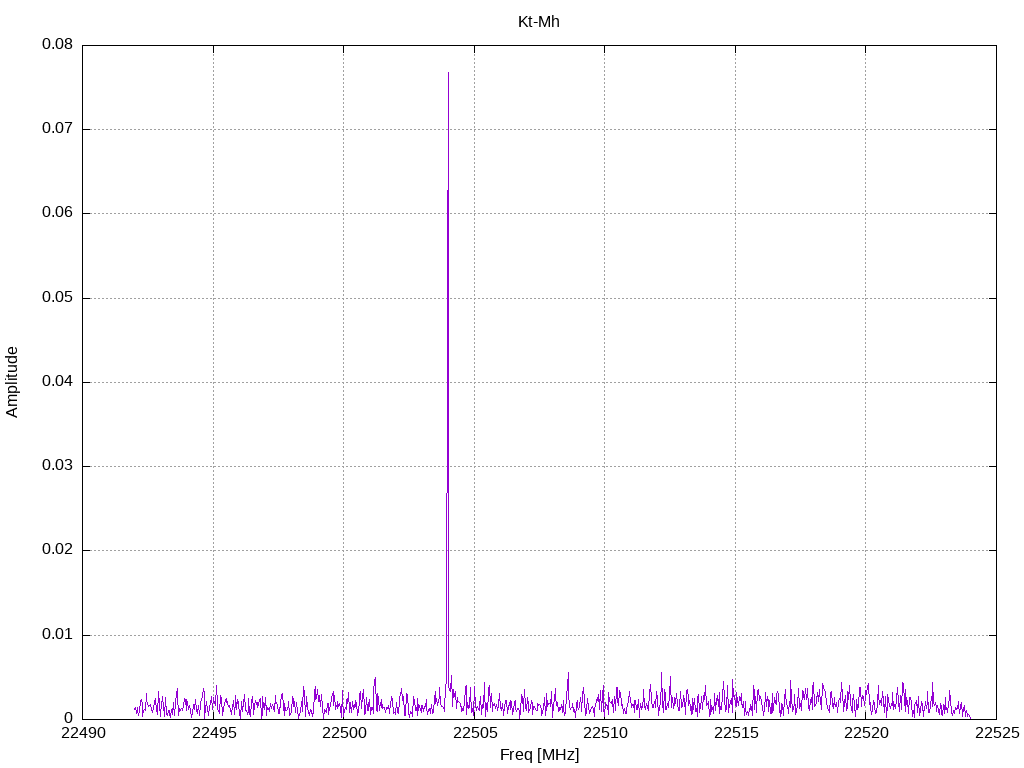Click the plot title Kt-Mh
The width and height of the screenshot is (1024, 768).
[x=538, y=22]
